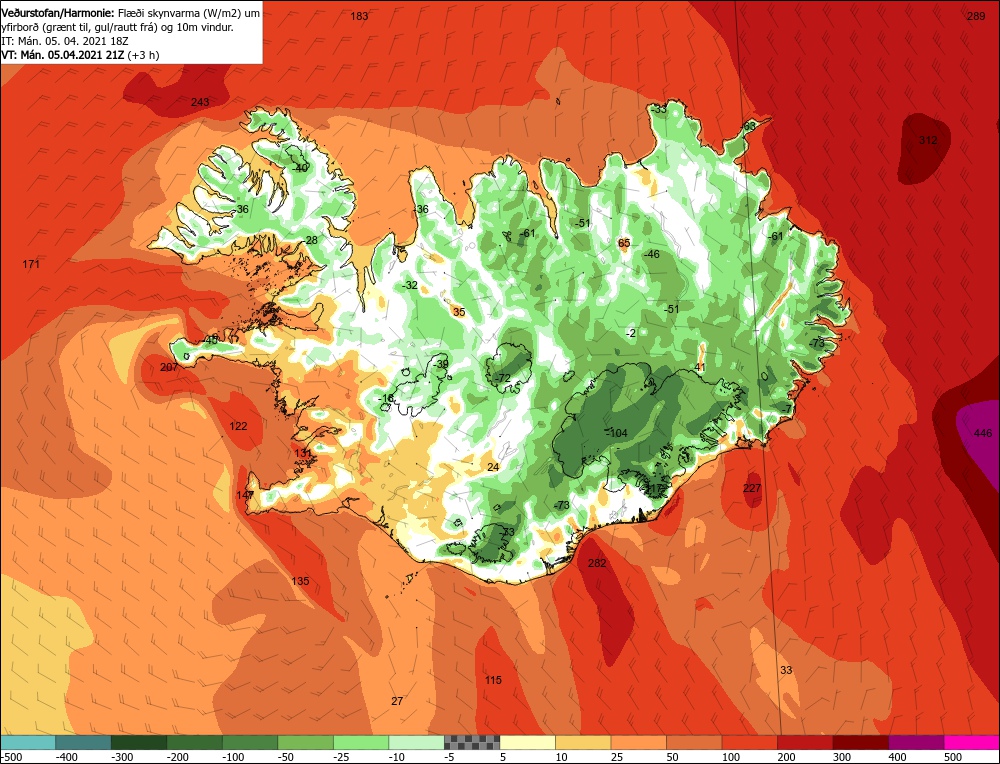
Task: Click the 122 value in the western bay
Action: (238, 426)
